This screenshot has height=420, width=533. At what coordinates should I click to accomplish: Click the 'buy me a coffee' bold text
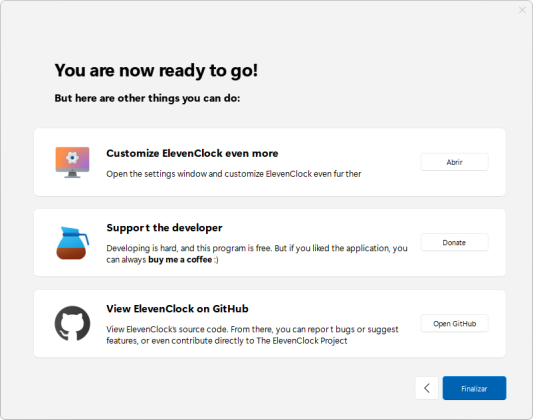[180, 260]
